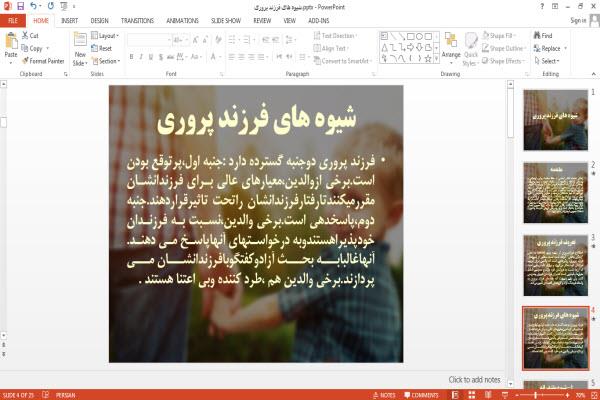Switch to the DESIGN tab

click(99, 21)
